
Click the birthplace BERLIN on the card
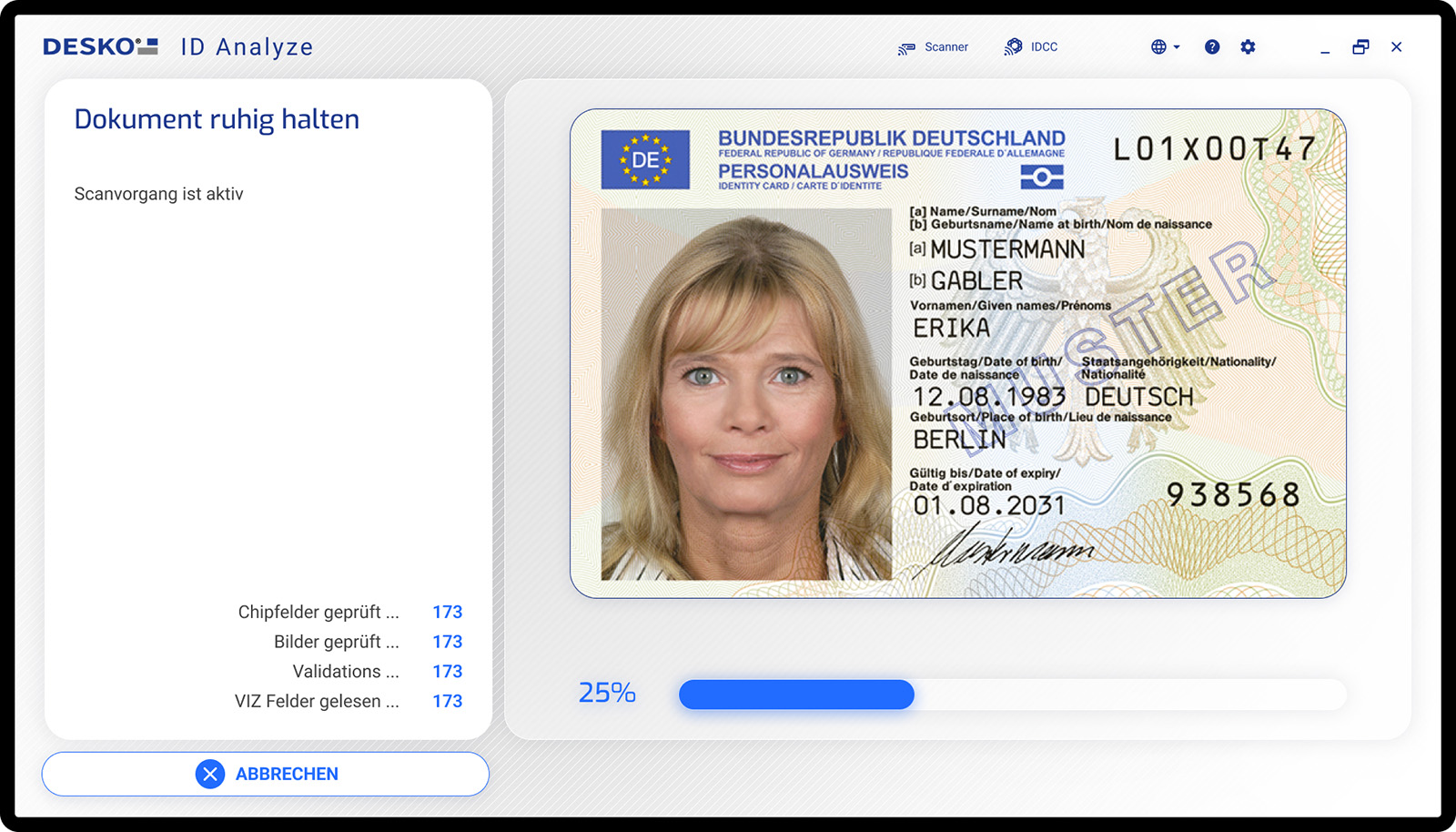(959, 440)
